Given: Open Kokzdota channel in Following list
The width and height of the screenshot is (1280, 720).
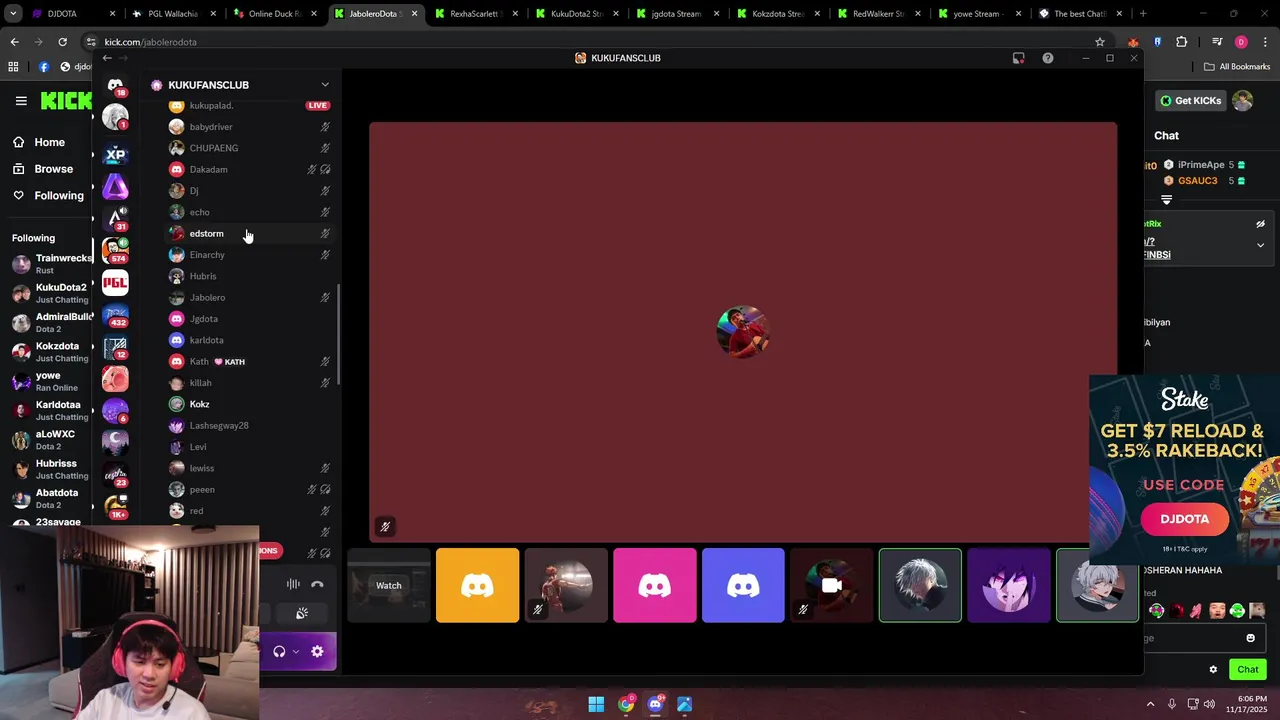Looking at the screenshot, I should coord(51,352).
